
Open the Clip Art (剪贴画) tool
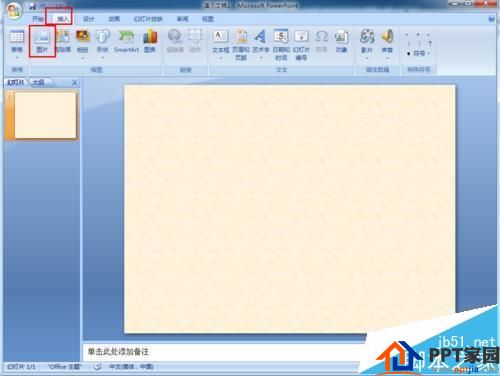62,41
